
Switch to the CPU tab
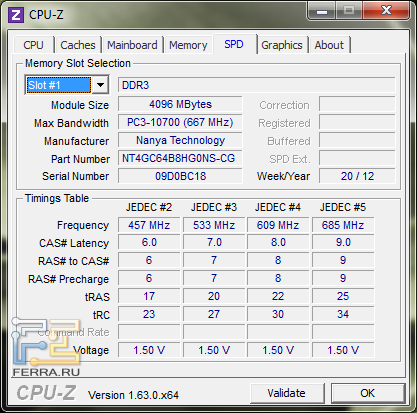pos(33,45)
